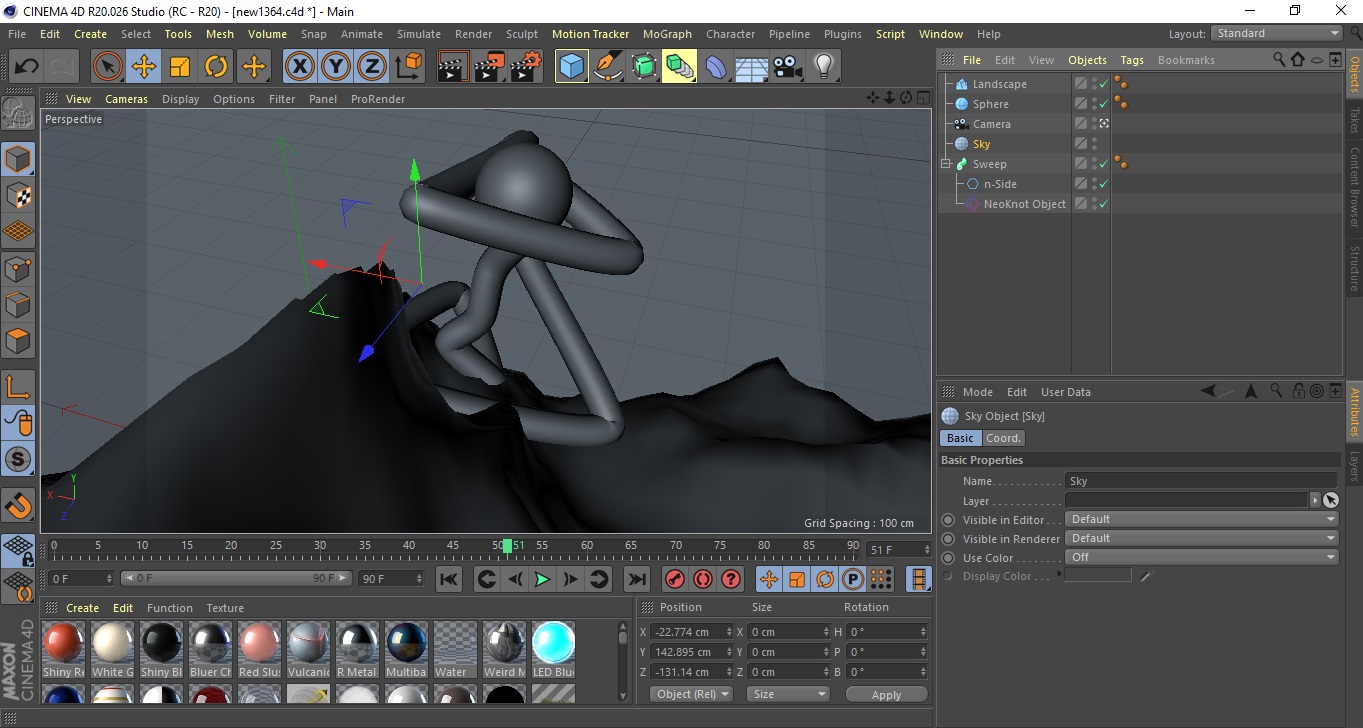Viewport: 1363px width, 728px height.
Task: Select the NeoKnot Object row
Action: pyautogui.click(x=1024, y=204)
